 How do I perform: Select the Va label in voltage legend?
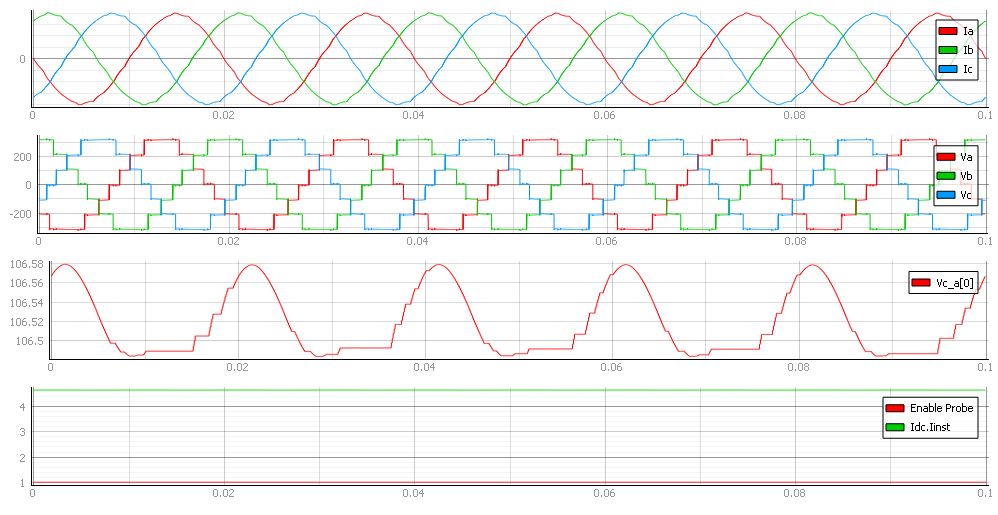click(x=966, y=157)
